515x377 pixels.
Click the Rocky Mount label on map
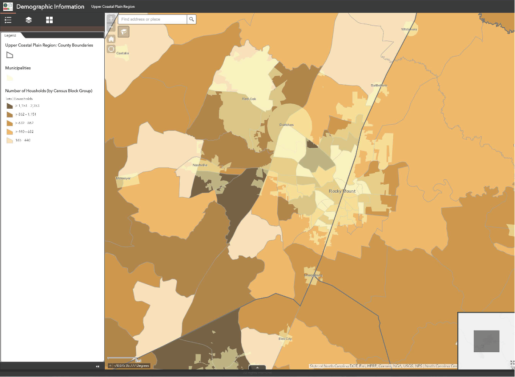click(x=342, y=191)
